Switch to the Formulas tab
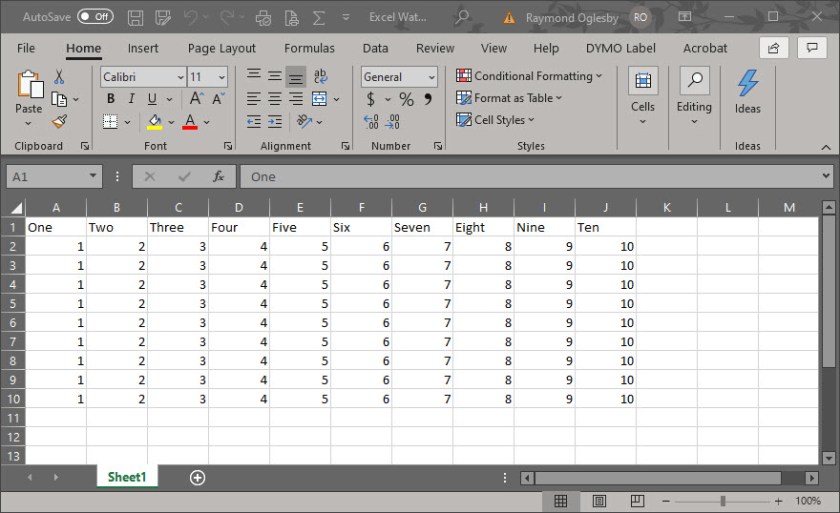The height and width of the screenshot is (513, 840). (x=309, y=48)
